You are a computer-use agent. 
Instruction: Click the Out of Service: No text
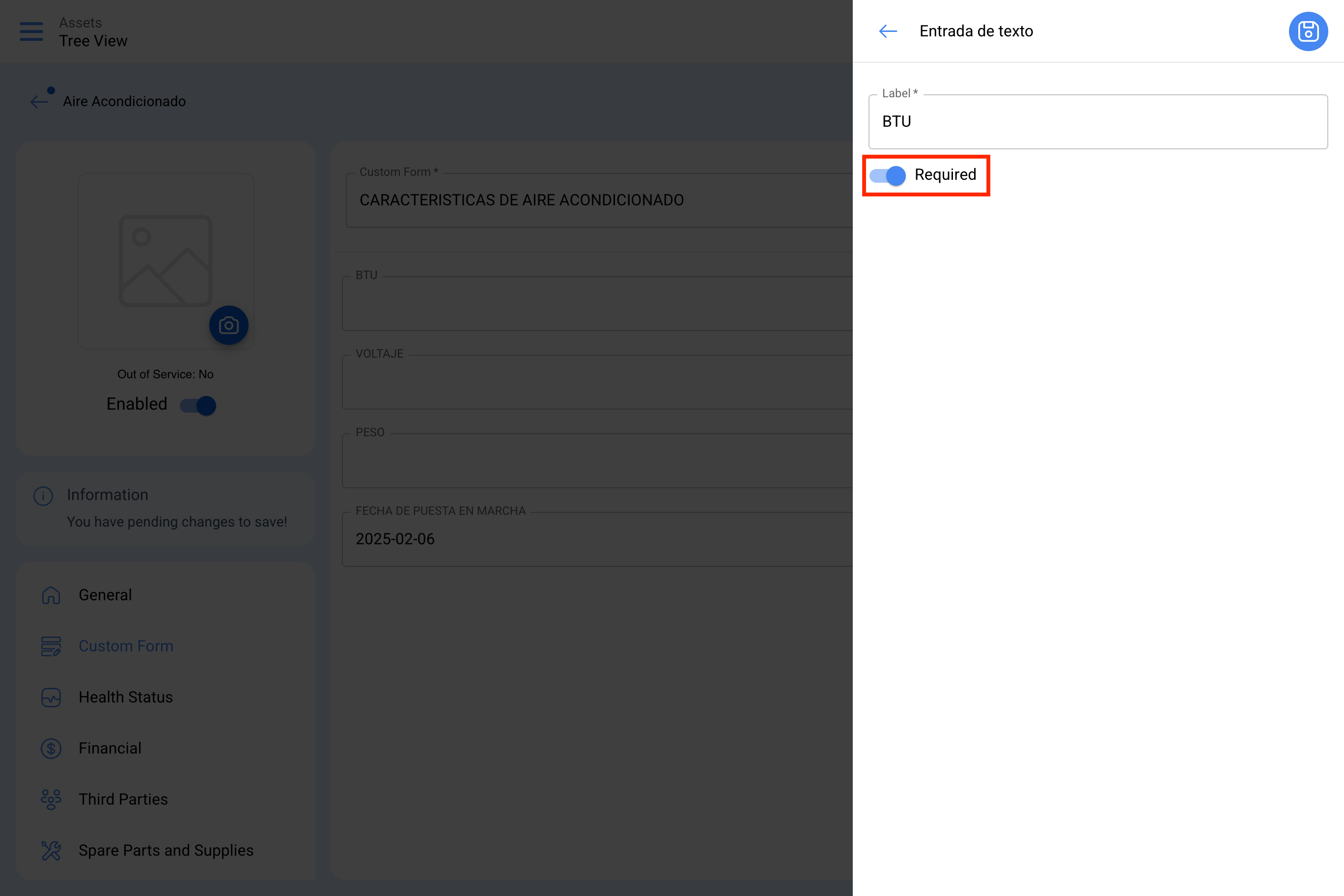point(166,374)
